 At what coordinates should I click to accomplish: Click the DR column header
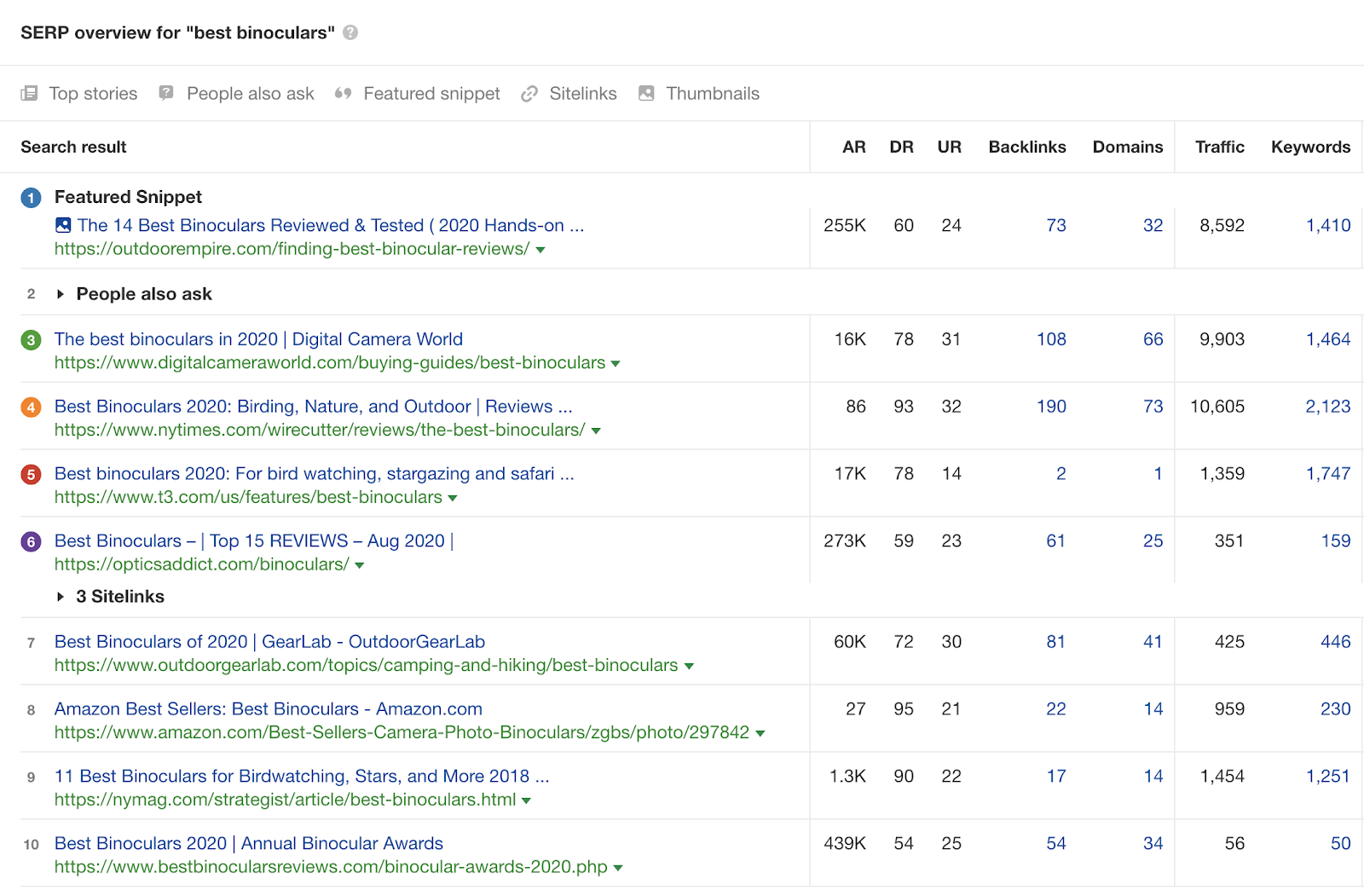[x=902, y=147]
